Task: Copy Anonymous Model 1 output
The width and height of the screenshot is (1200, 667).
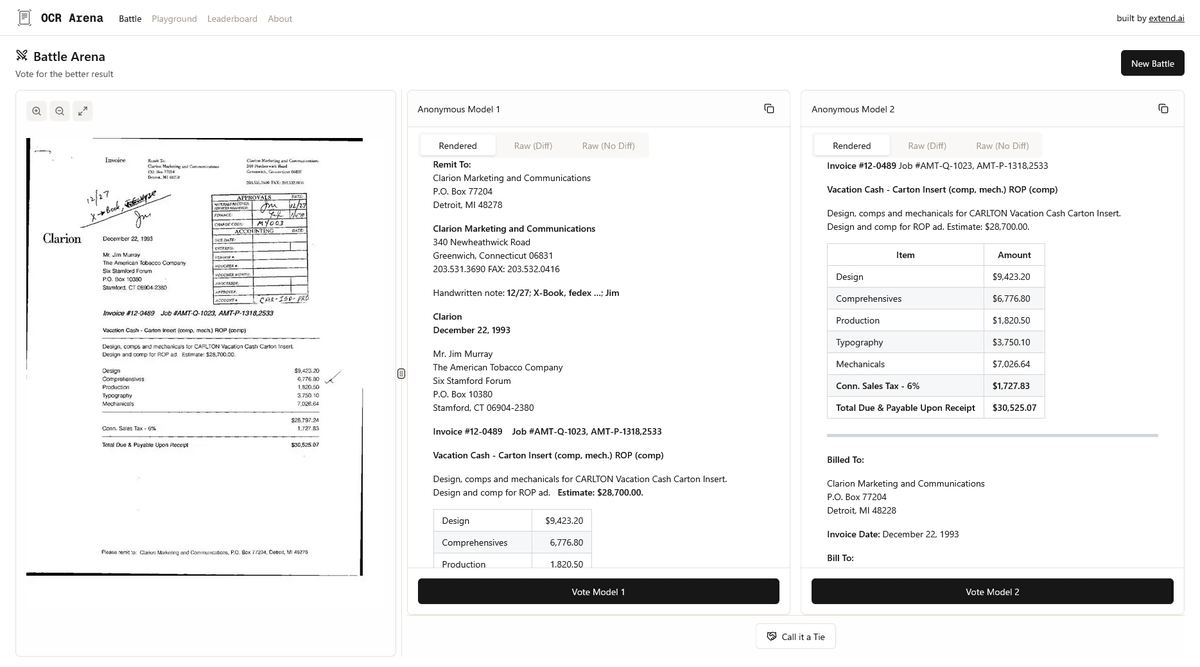Action: [x=769, y=109]
